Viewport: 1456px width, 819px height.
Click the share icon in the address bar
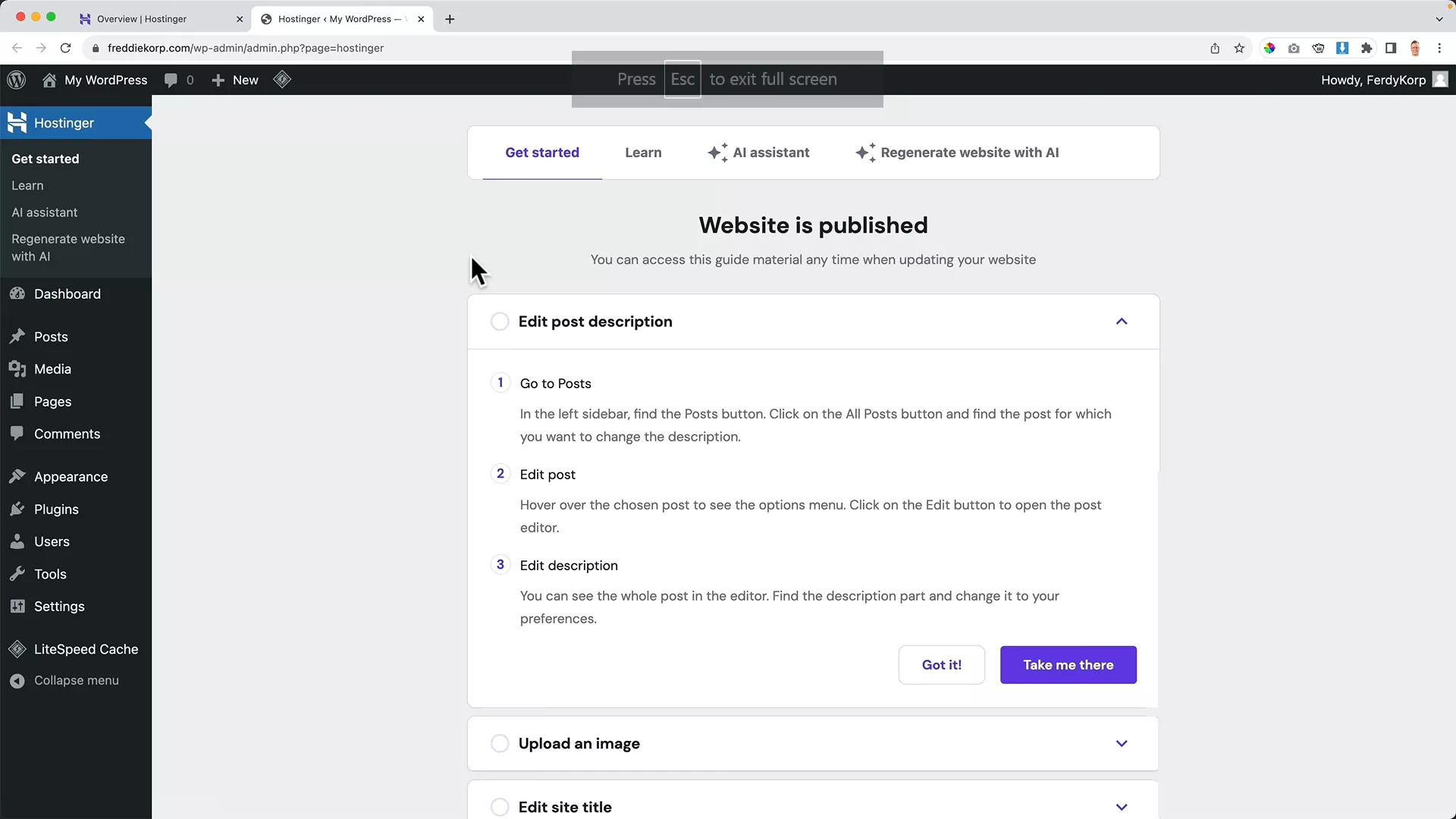(x=1215, y=48)
